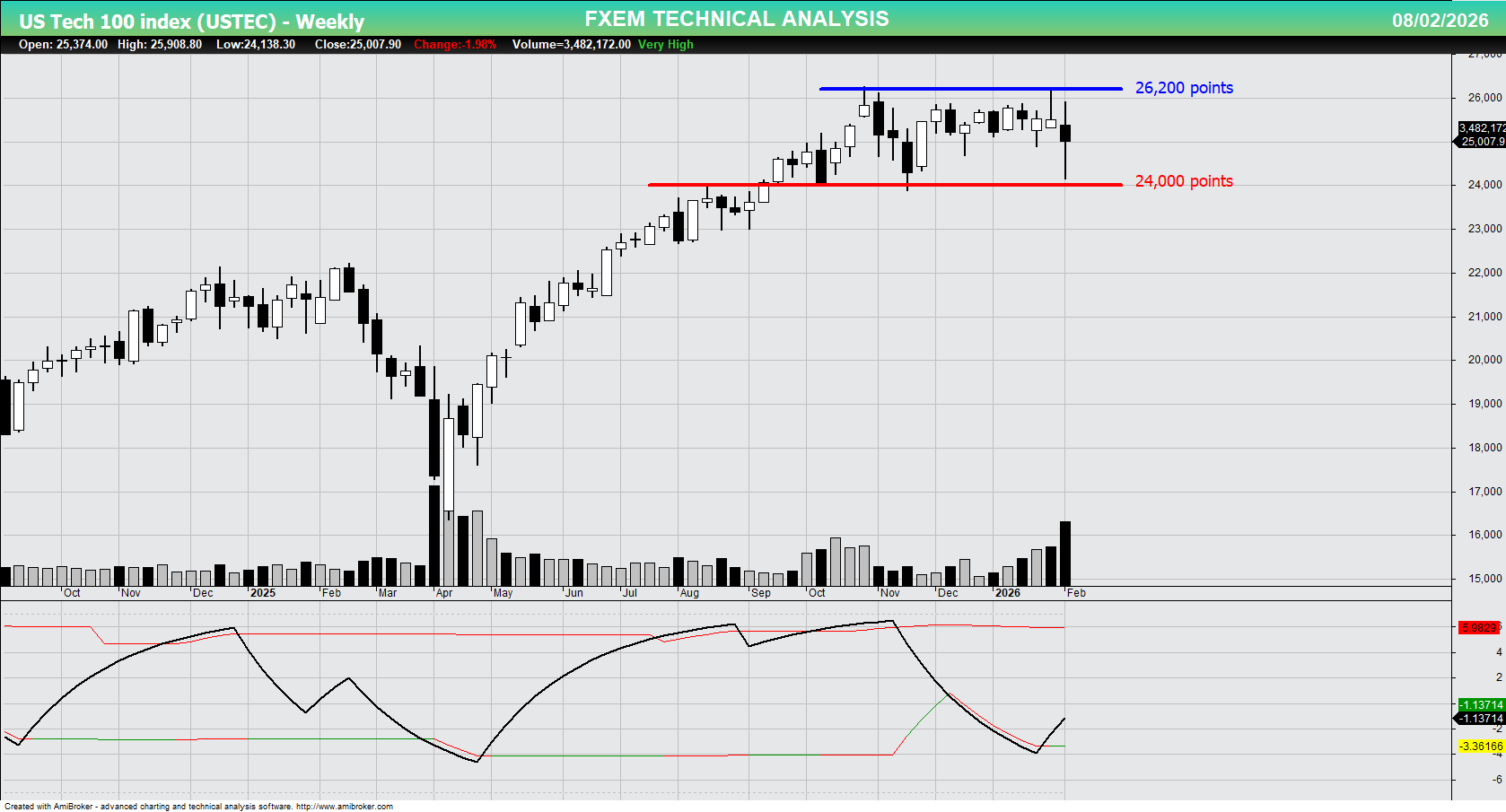Click the 26,200 points resistance label

(1185, 87)
